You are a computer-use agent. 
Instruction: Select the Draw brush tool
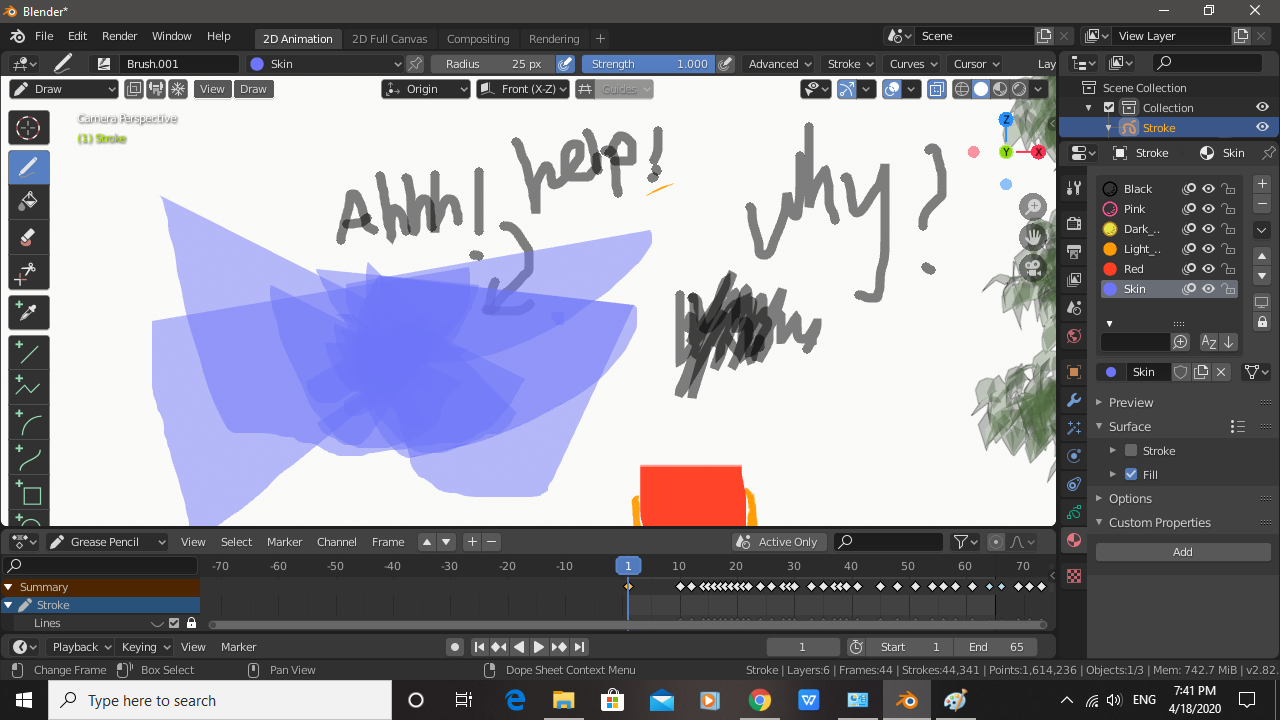click(28, 167)
